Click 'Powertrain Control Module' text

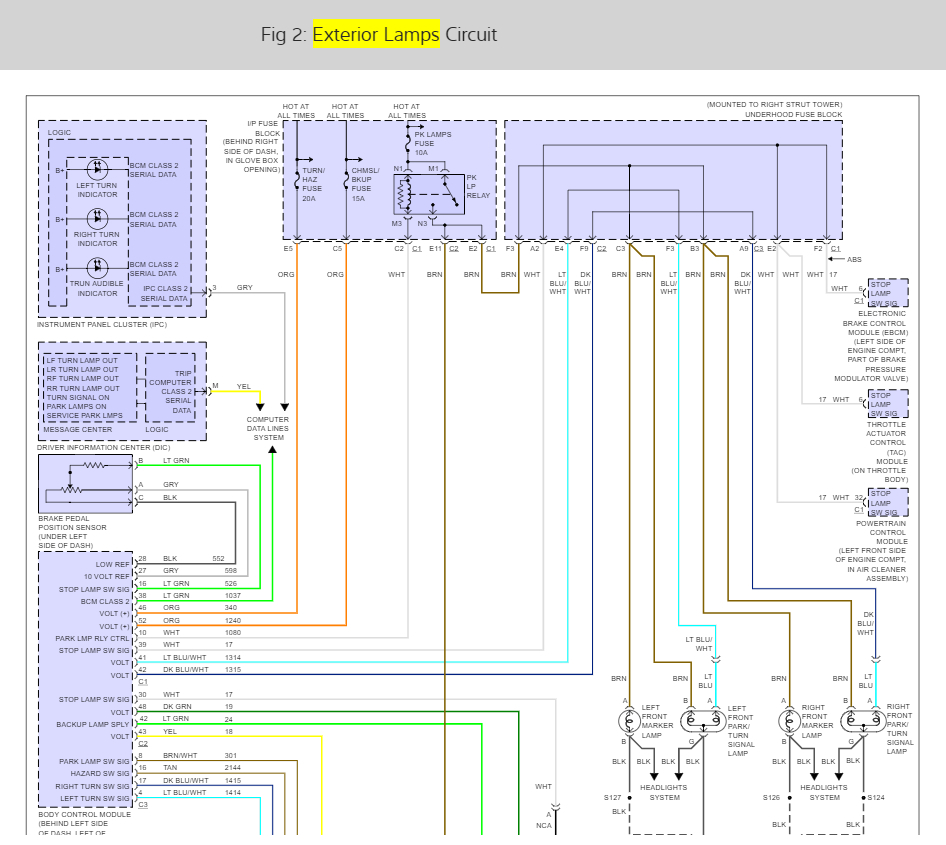pyautogui.click(x=881, y=533)
